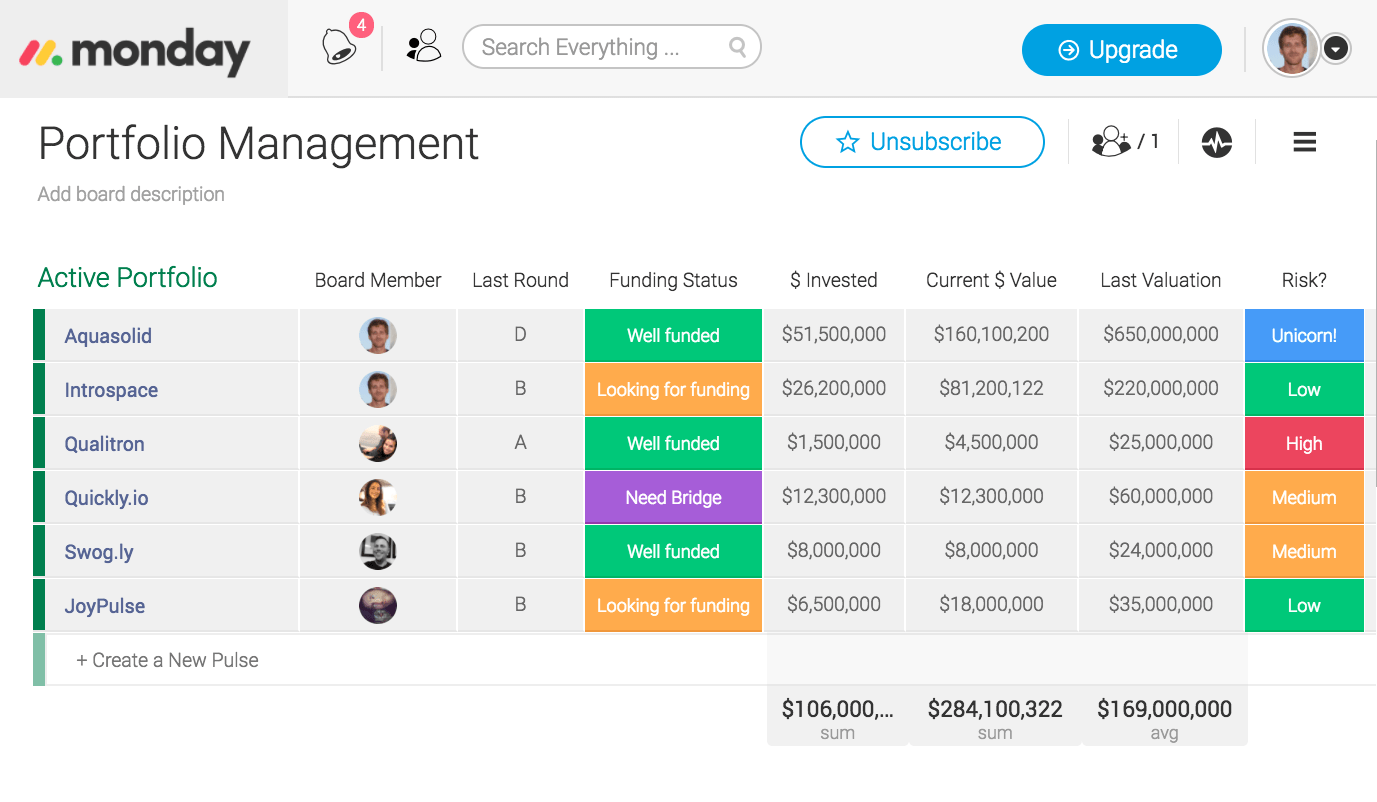The image size is (1377, 802).
Task: Click the Unicorn! risk label for Aquasolid
Action: 1304,335
